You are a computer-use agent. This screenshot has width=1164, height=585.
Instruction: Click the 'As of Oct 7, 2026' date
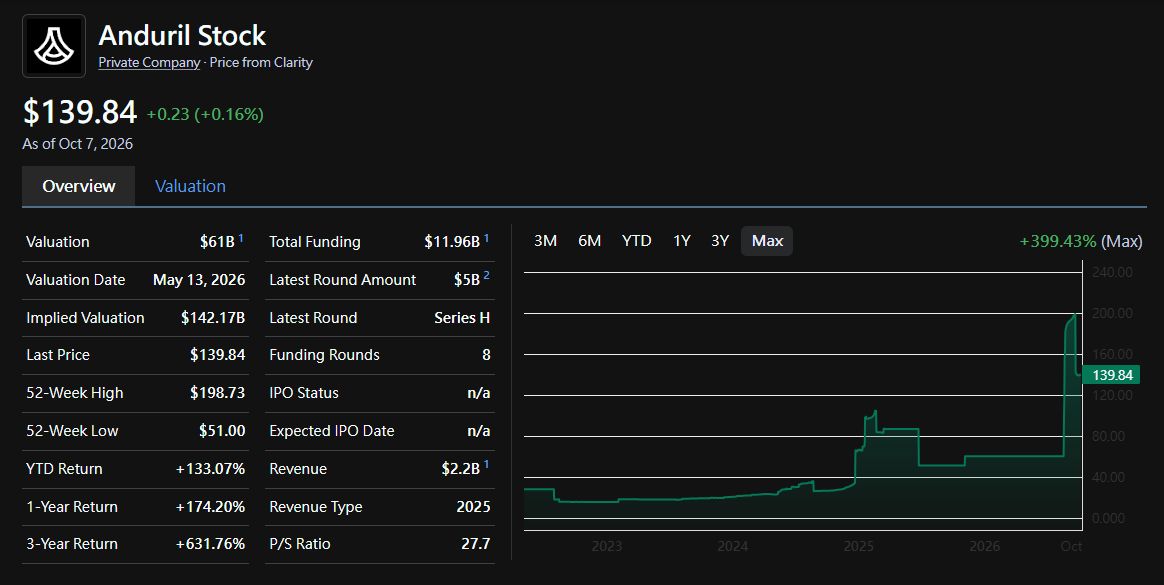[78, 144]
